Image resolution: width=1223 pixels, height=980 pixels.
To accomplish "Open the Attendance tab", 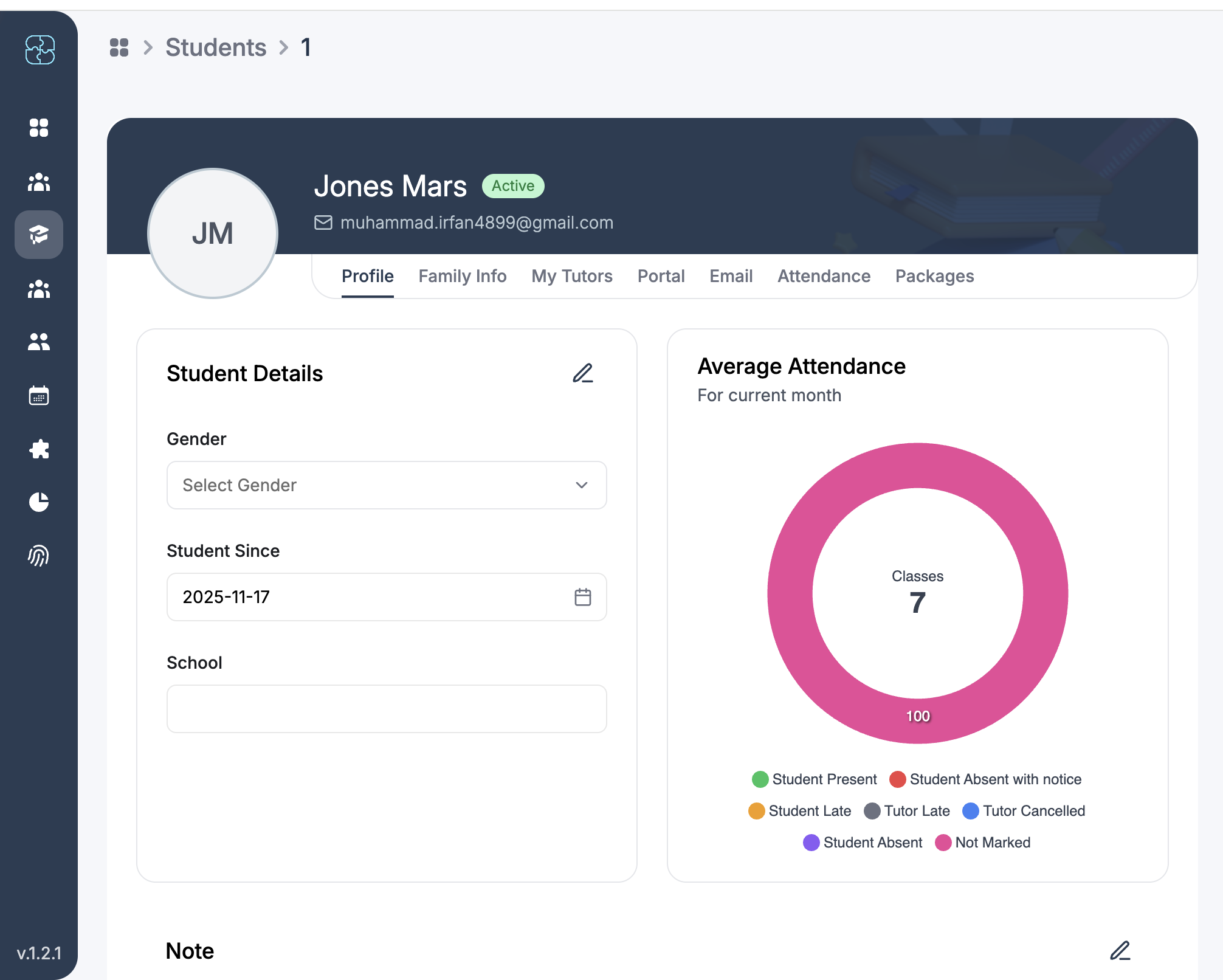I will pos(824,276).
